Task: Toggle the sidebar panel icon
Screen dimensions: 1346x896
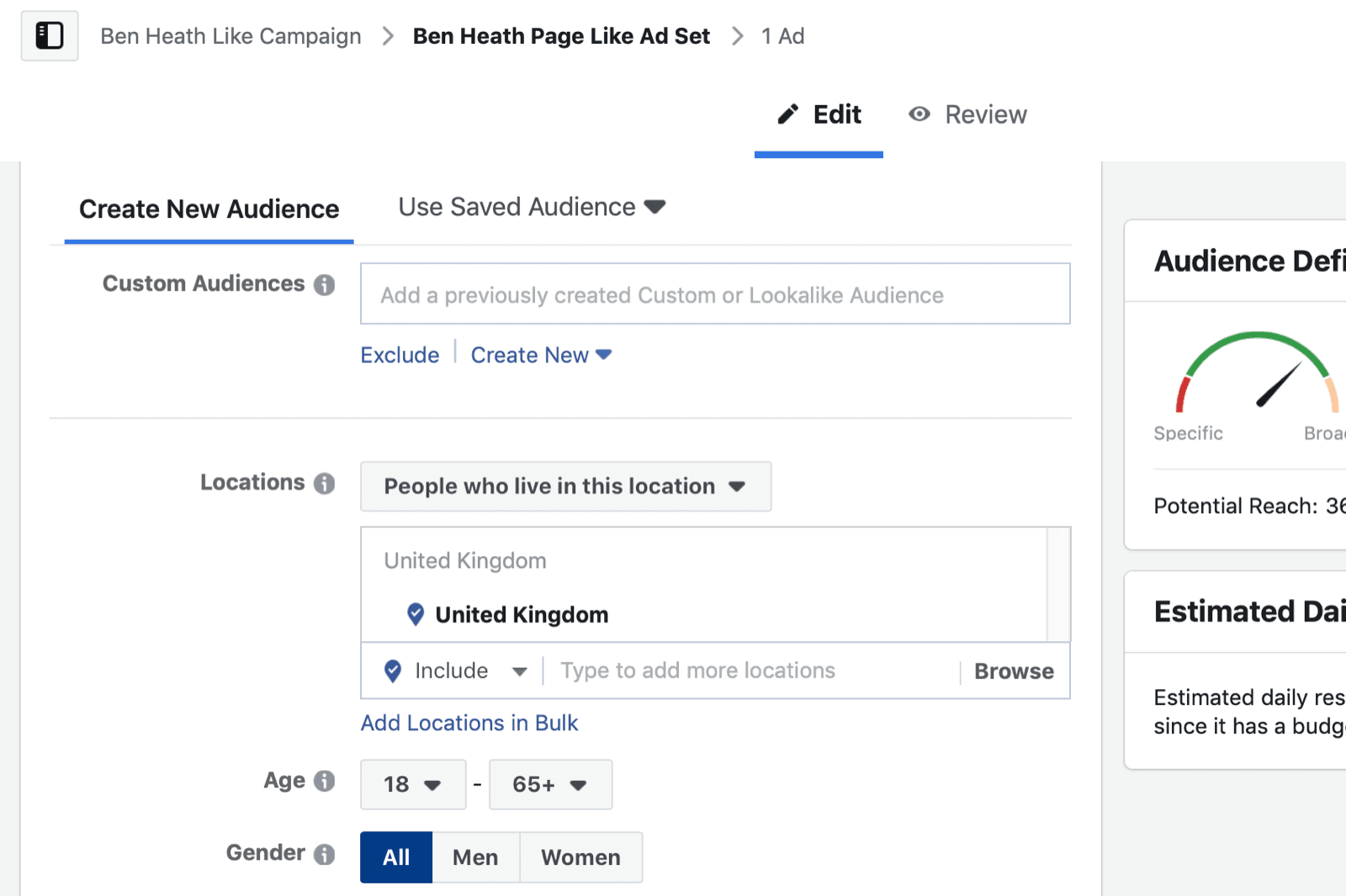Action: pos(50,36)
